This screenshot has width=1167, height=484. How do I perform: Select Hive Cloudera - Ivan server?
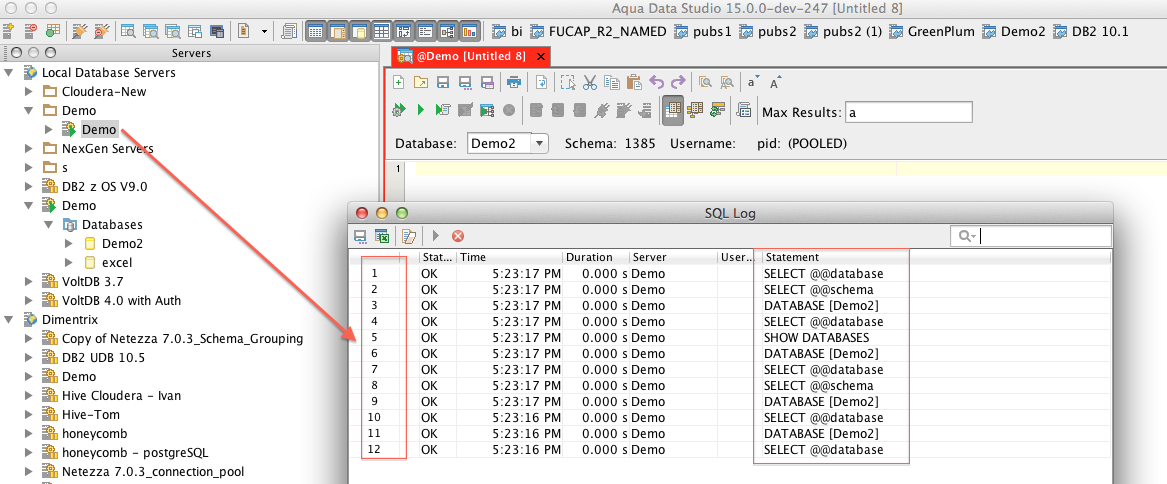tap(121, 395)
